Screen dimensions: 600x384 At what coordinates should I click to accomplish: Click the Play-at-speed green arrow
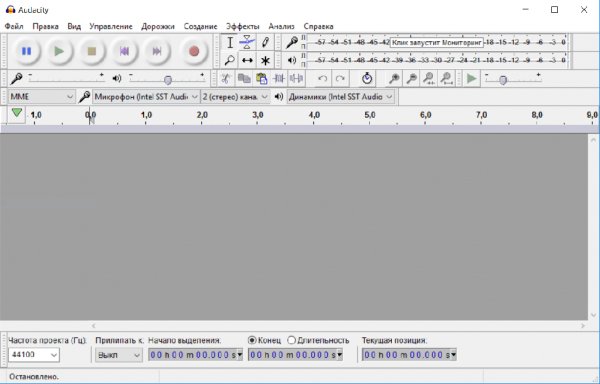tap(471, 79)
